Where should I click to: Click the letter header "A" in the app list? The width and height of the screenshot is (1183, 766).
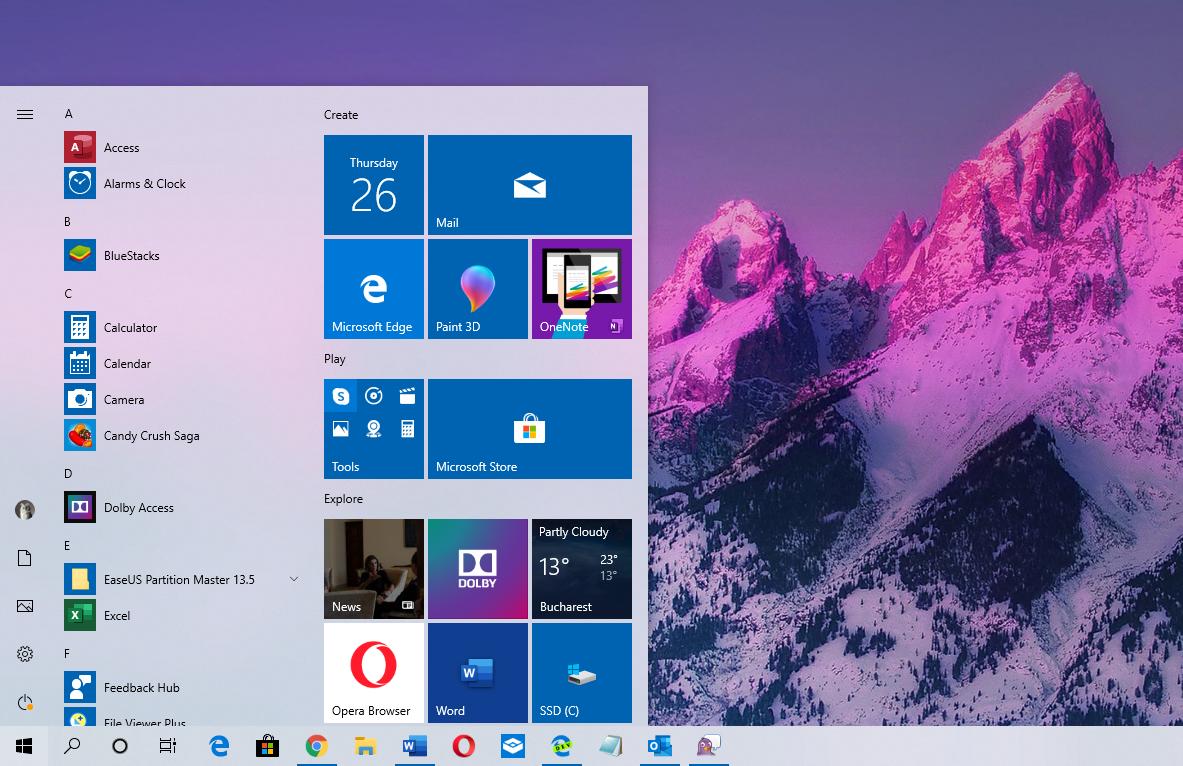69,114
